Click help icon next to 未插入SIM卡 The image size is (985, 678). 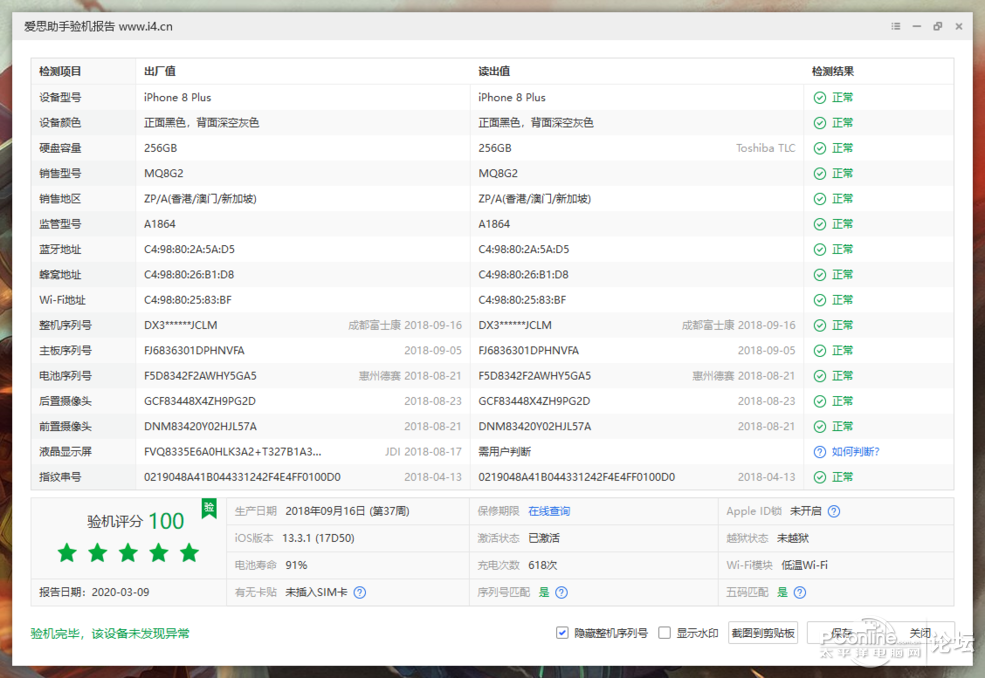[x=359, y=592]
